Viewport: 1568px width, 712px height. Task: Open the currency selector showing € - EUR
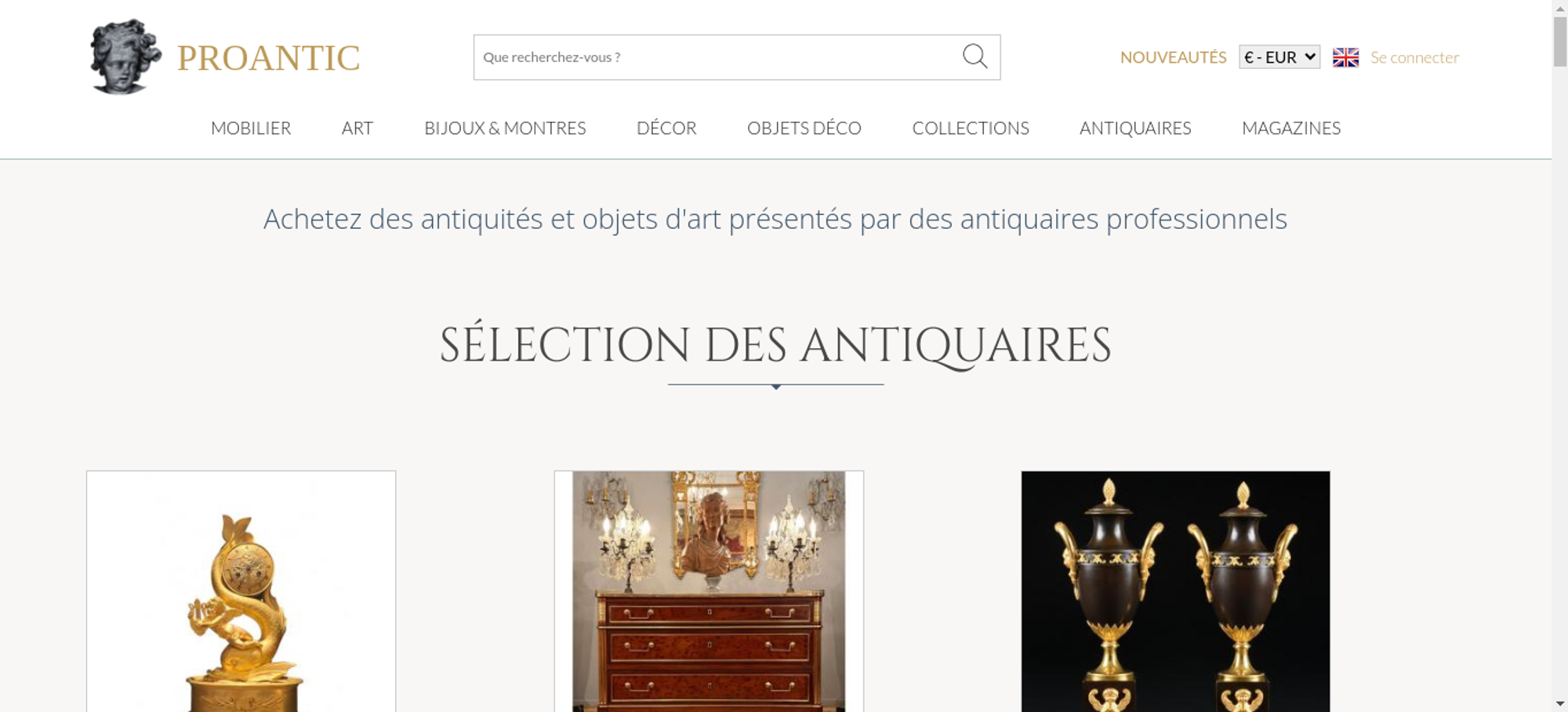[1279, 57]
